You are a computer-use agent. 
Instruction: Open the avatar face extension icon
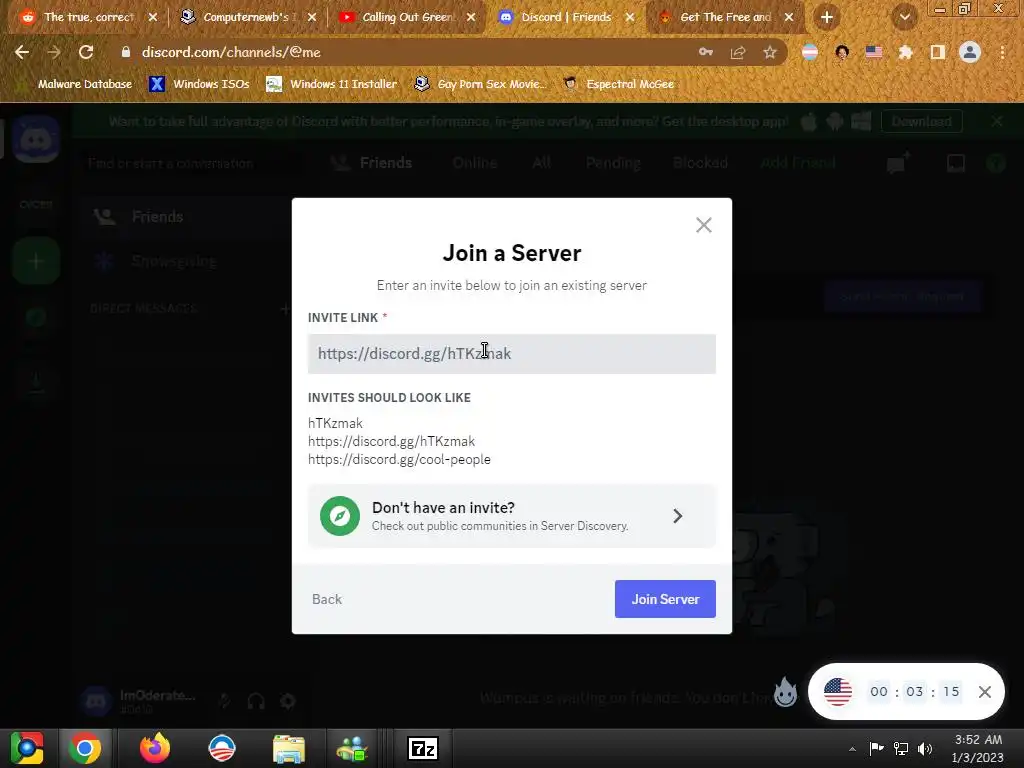click(x=842, y=52)
